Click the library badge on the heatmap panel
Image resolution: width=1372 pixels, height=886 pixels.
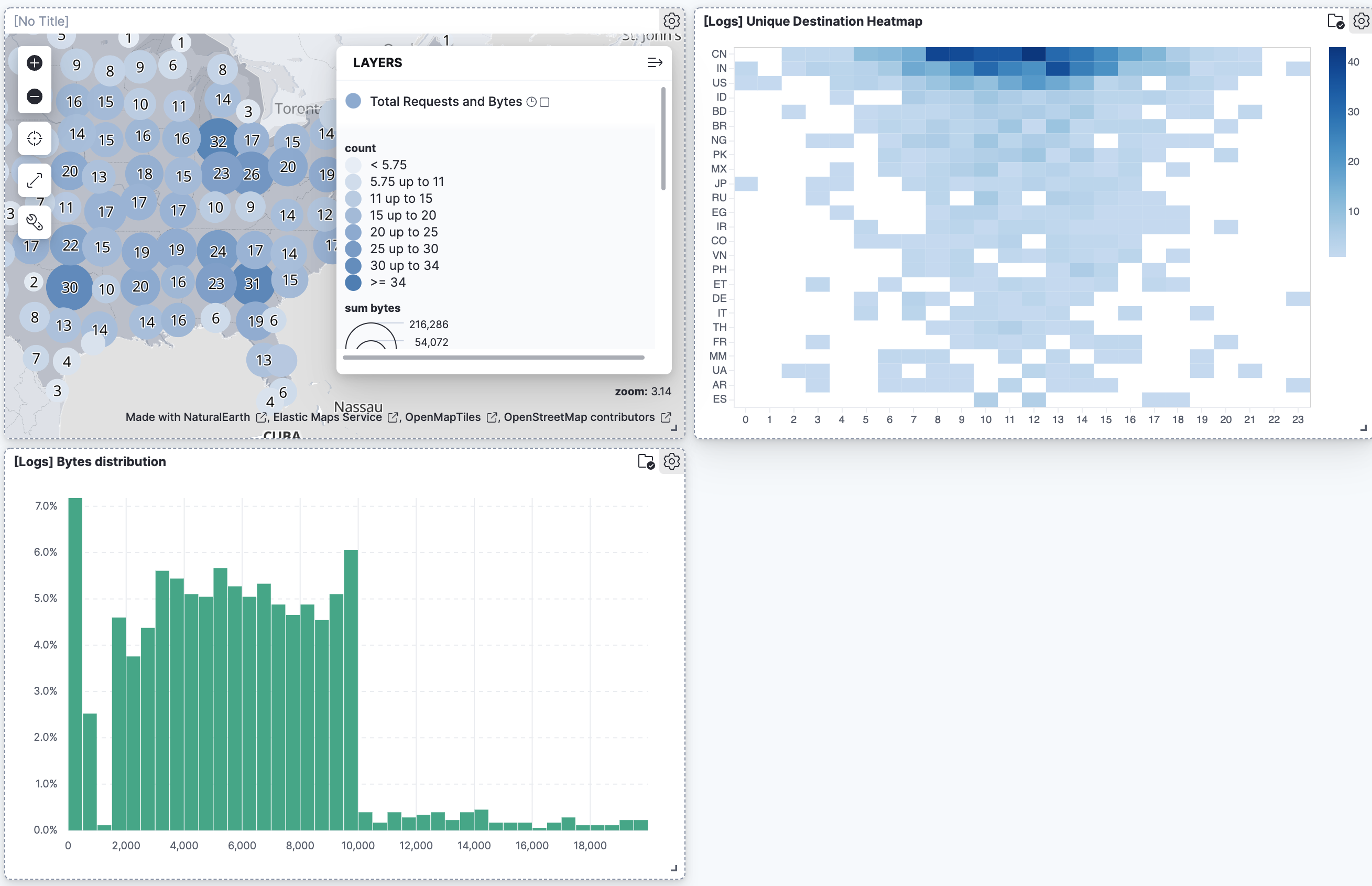tap(1335, 21)
